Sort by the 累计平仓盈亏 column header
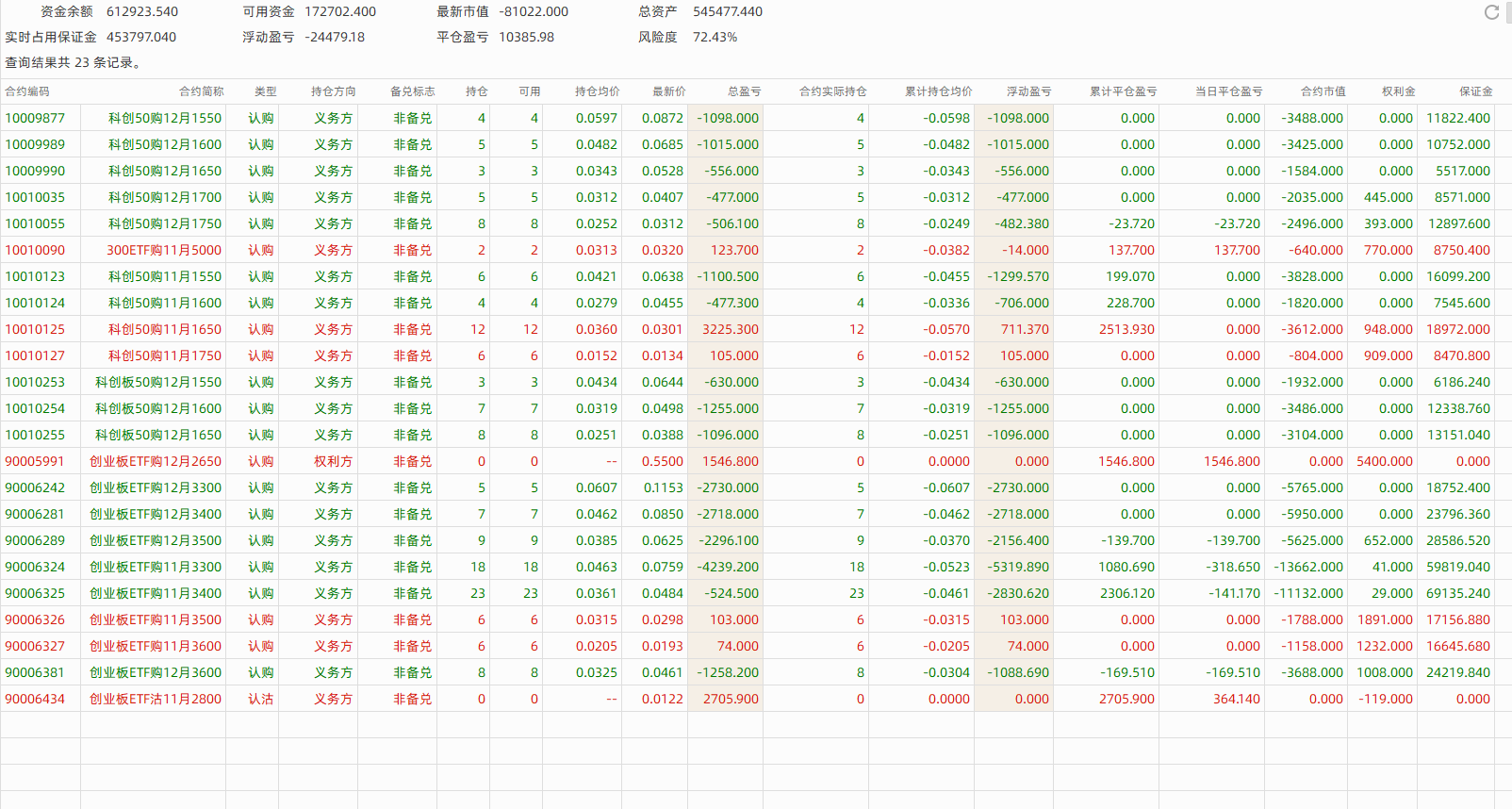The height and width of the screenshot is (809, 1512). click(1123, 91)
